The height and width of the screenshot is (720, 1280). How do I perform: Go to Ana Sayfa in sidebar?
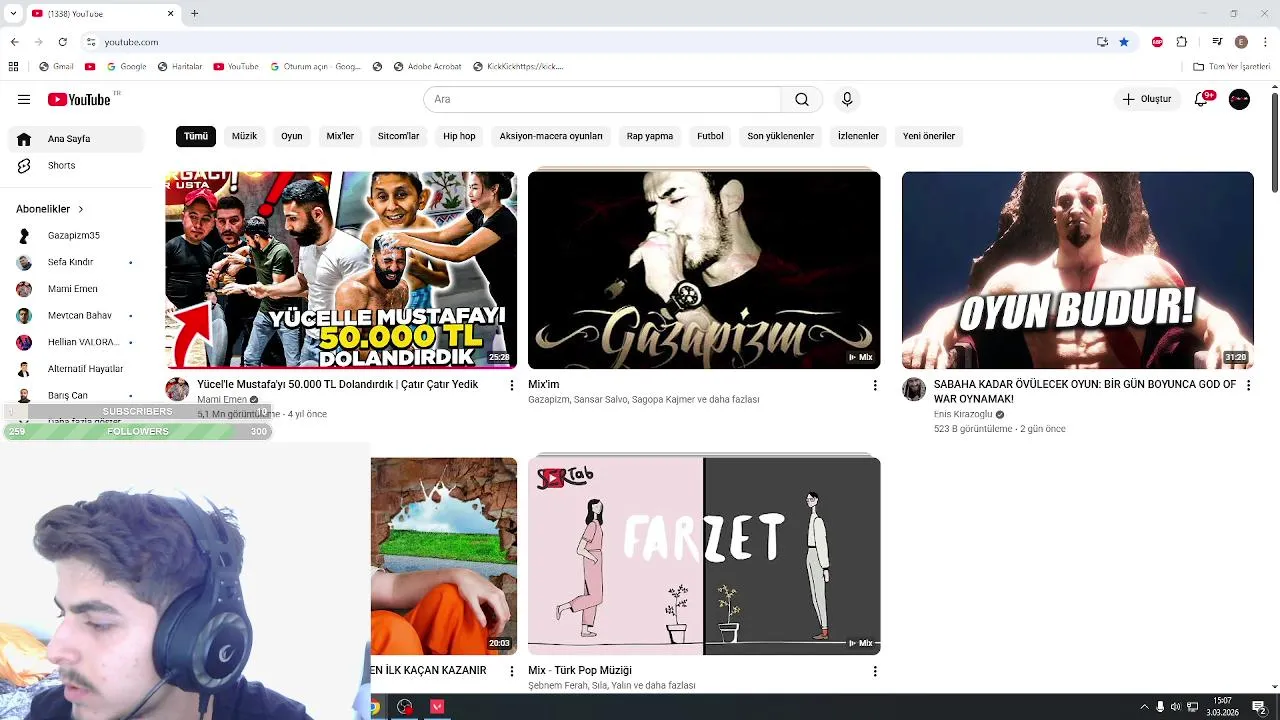click(x=77, y=139)
